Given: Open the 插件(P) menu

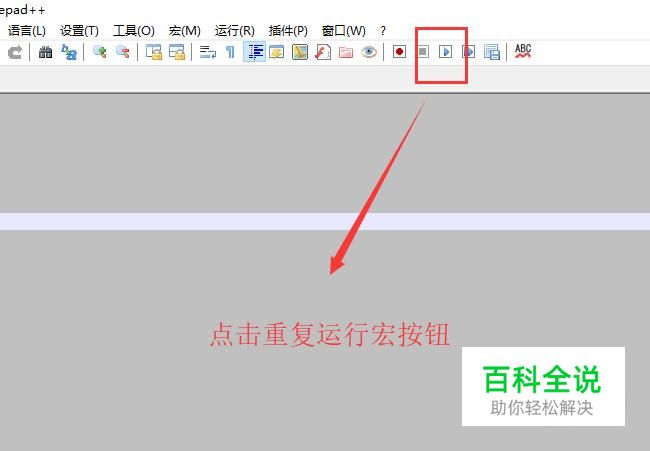Looking at the screenshot, I should tap(288, 31).
